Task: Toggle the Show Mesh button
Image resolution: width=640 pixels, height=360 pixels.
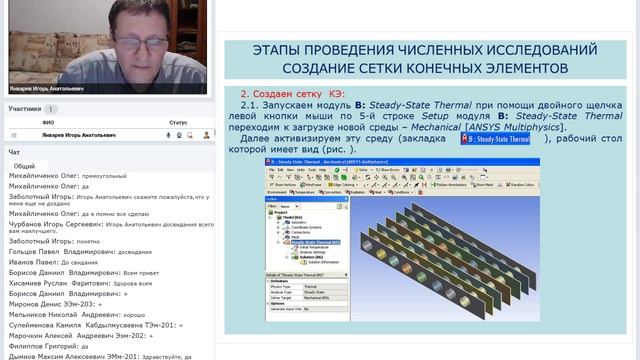Action: [482, 184]
